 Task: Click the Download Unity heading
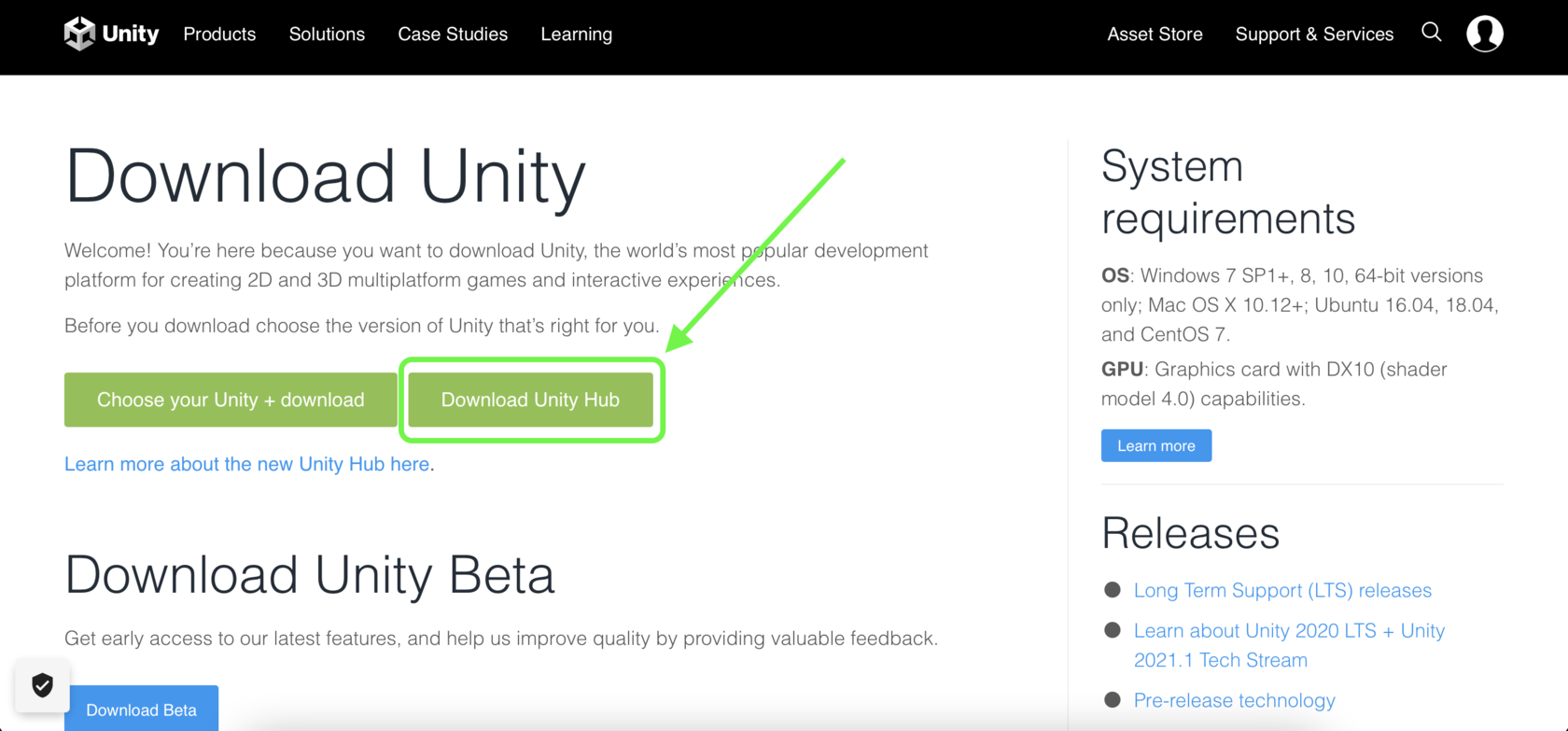[x=325, y=176]
